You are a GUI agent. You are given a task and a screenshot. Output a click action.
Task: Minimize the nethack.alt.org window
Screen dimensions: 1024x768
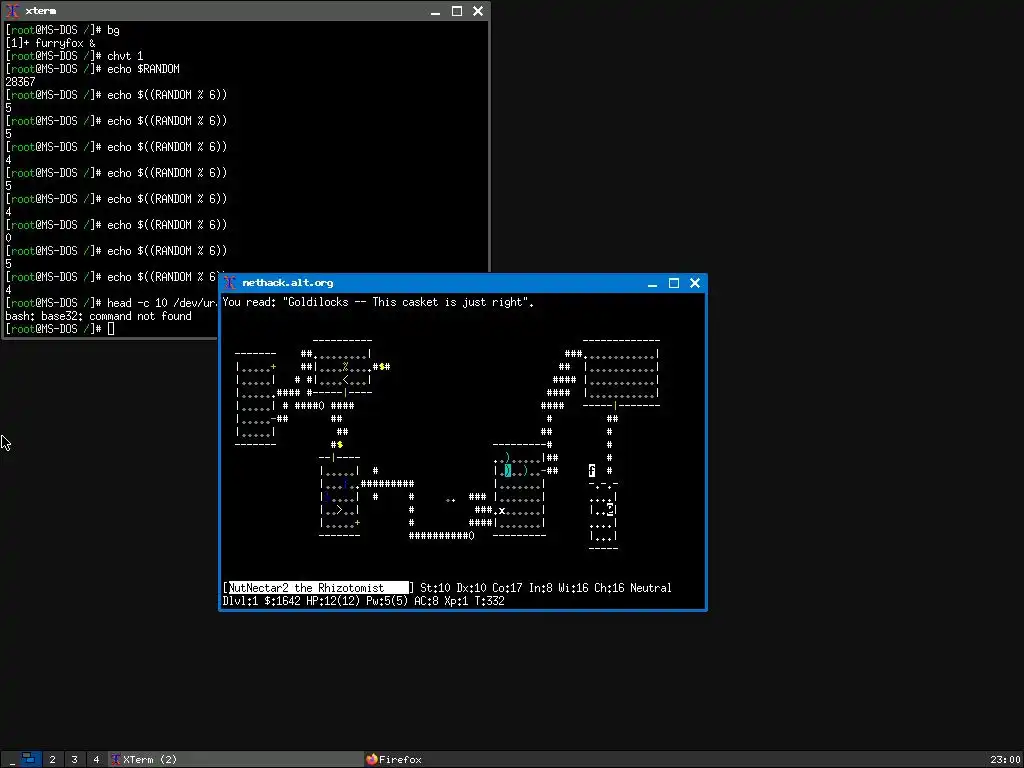tap(652, 283)
